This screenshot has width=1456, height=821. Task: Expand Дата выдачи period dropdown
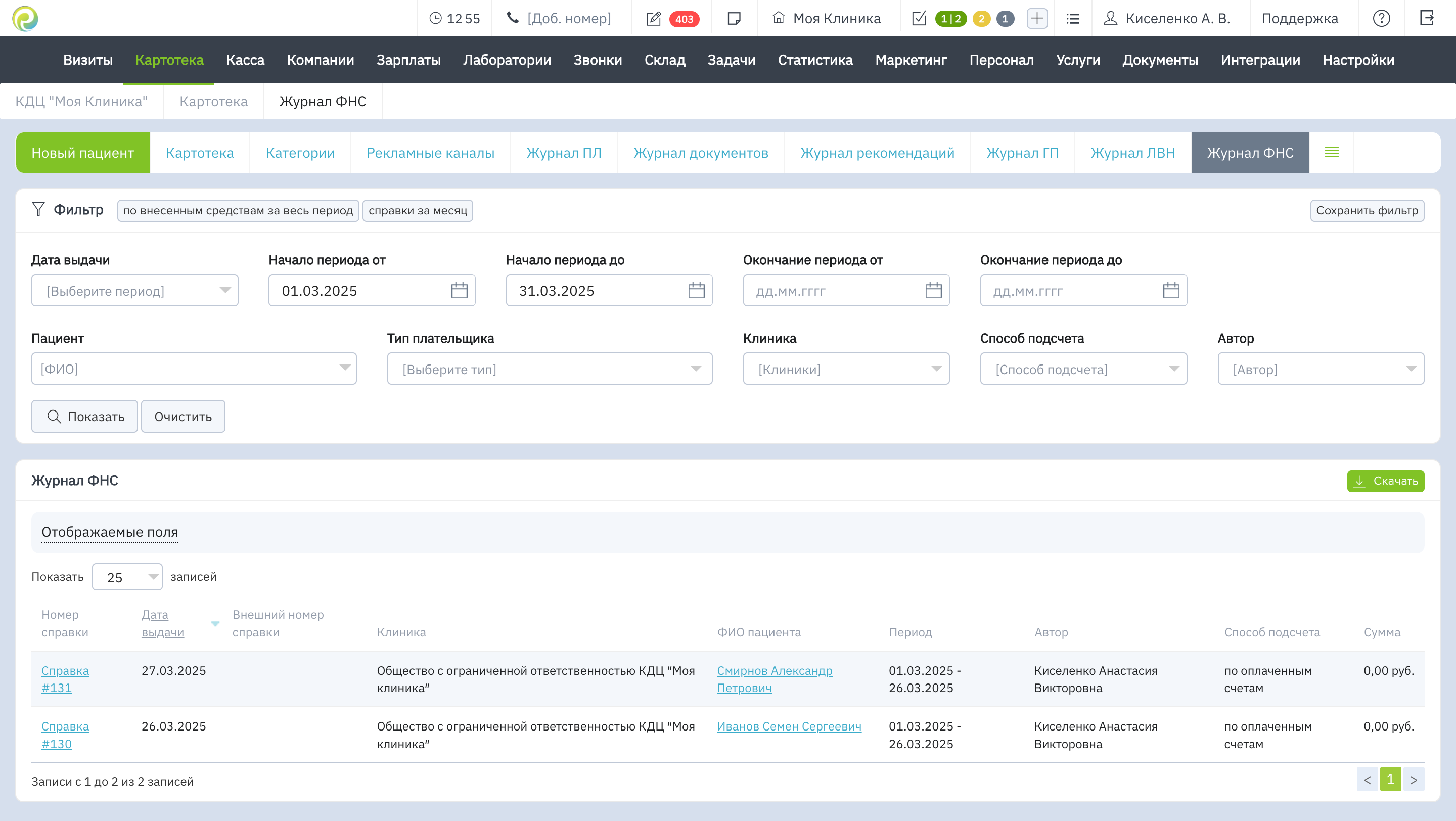click(x=134, y=290)
